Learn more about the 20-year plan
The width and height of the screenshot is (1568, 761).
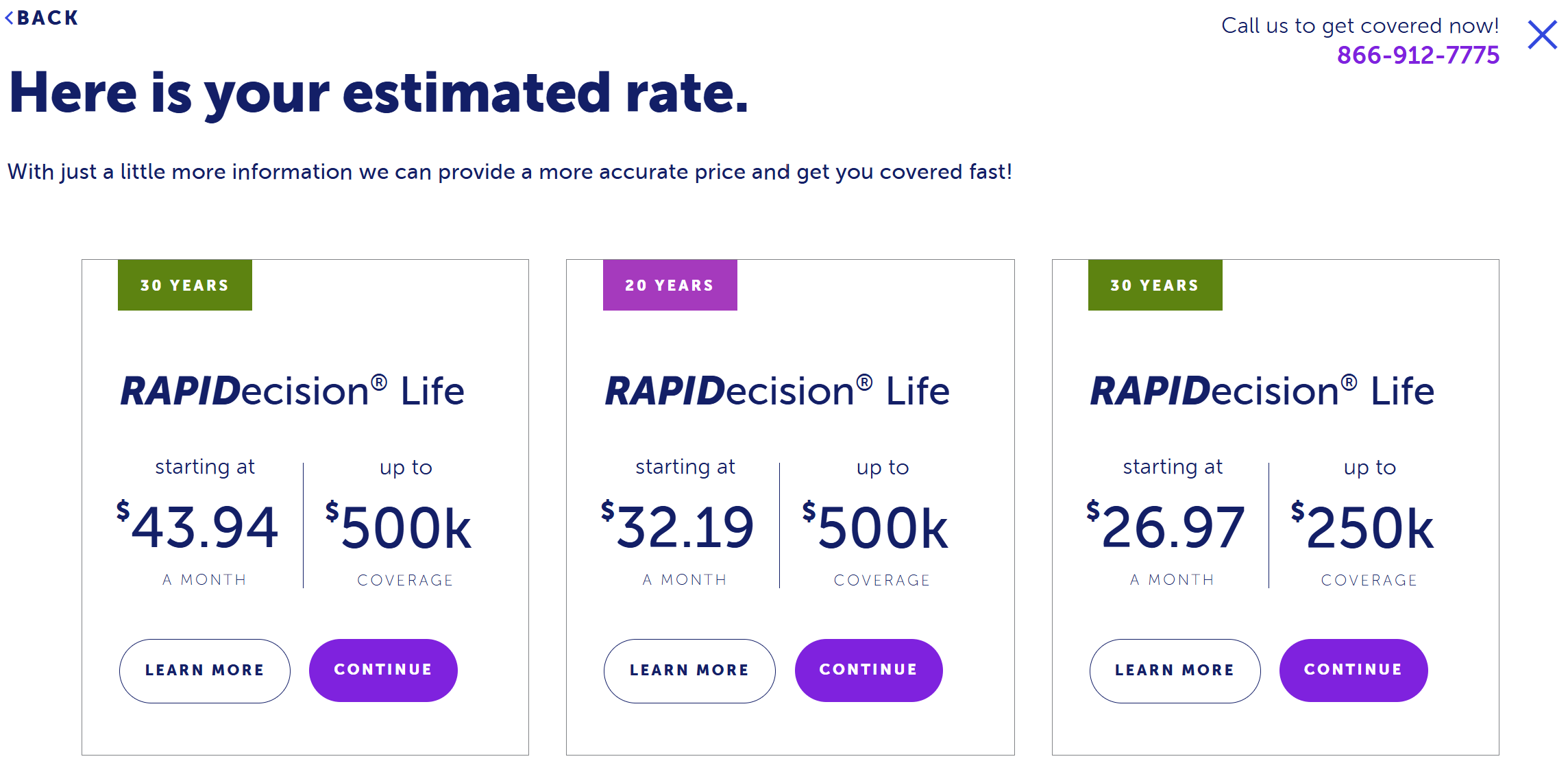[x=689, y=671]
